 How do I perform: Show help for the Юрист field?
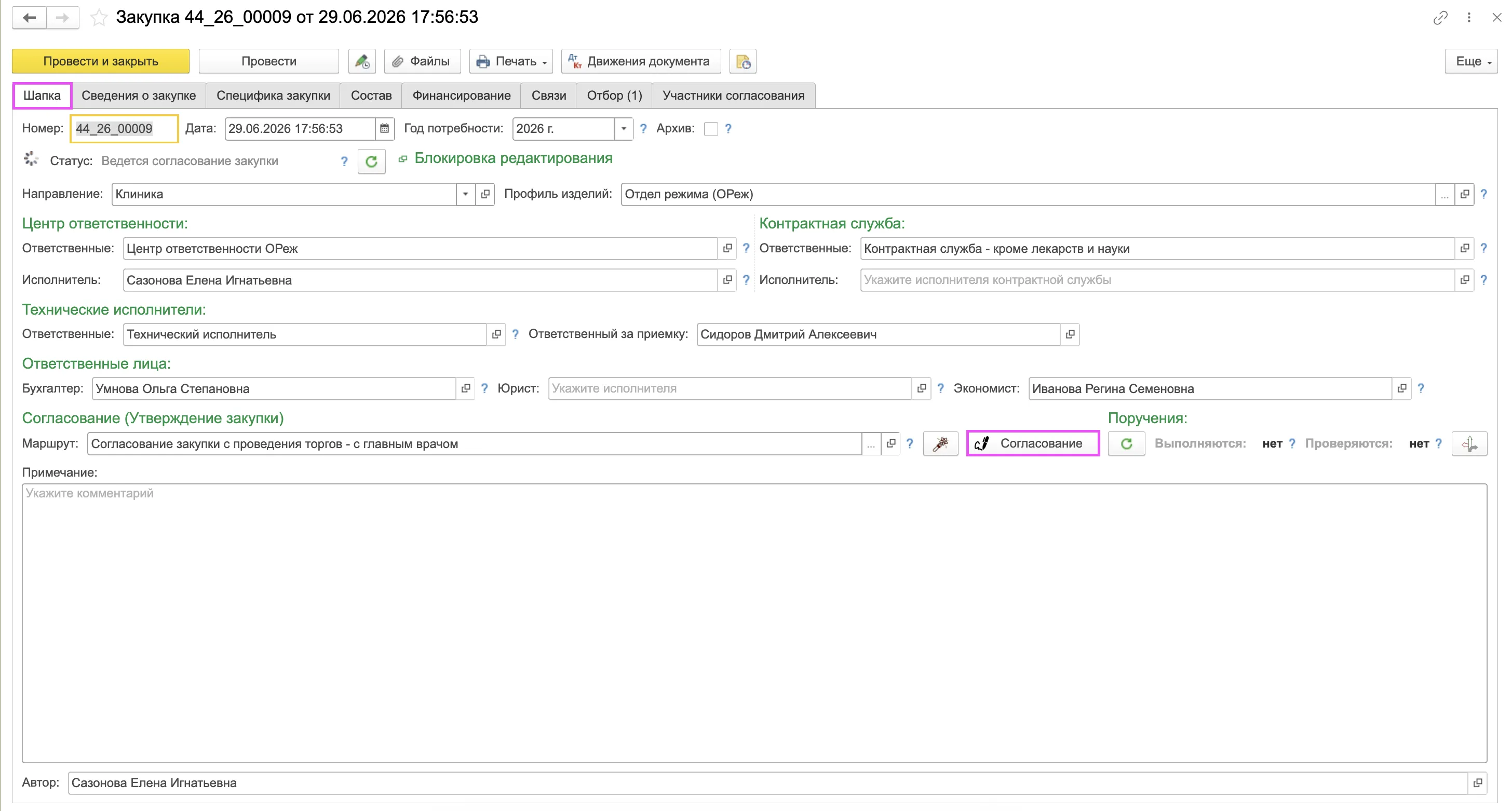point(940,388)
